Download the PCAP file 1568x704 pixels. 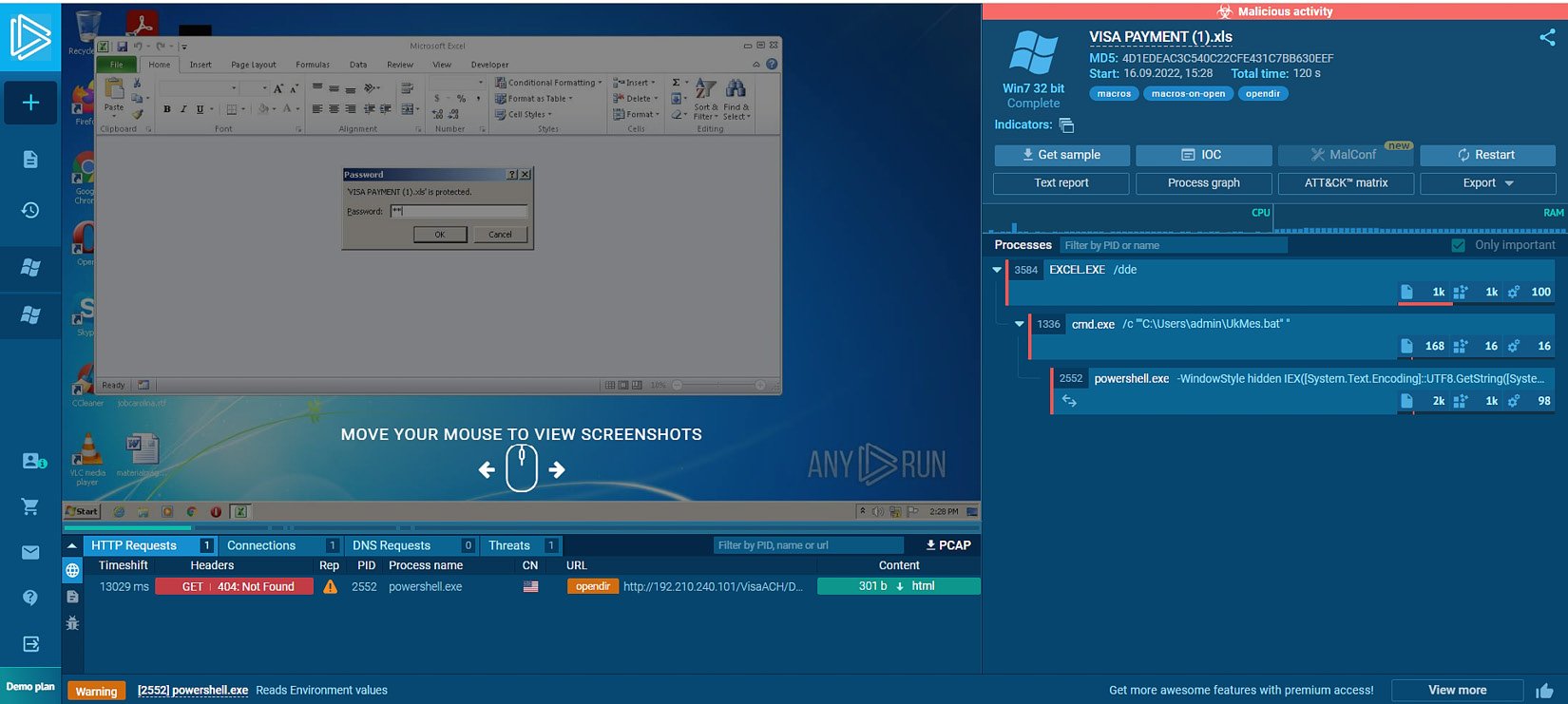948,546
